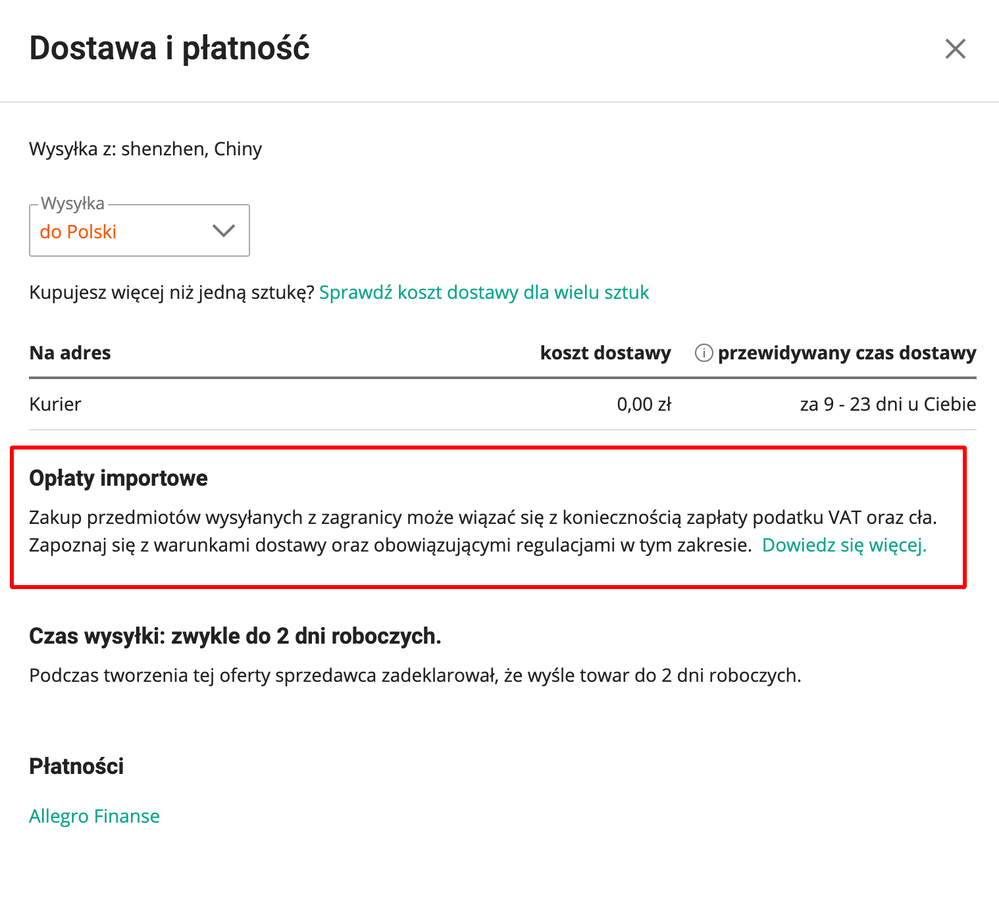
Task: Click the paragraph about sprzedawca zadeklarował shipping
Action: [415, 675]
